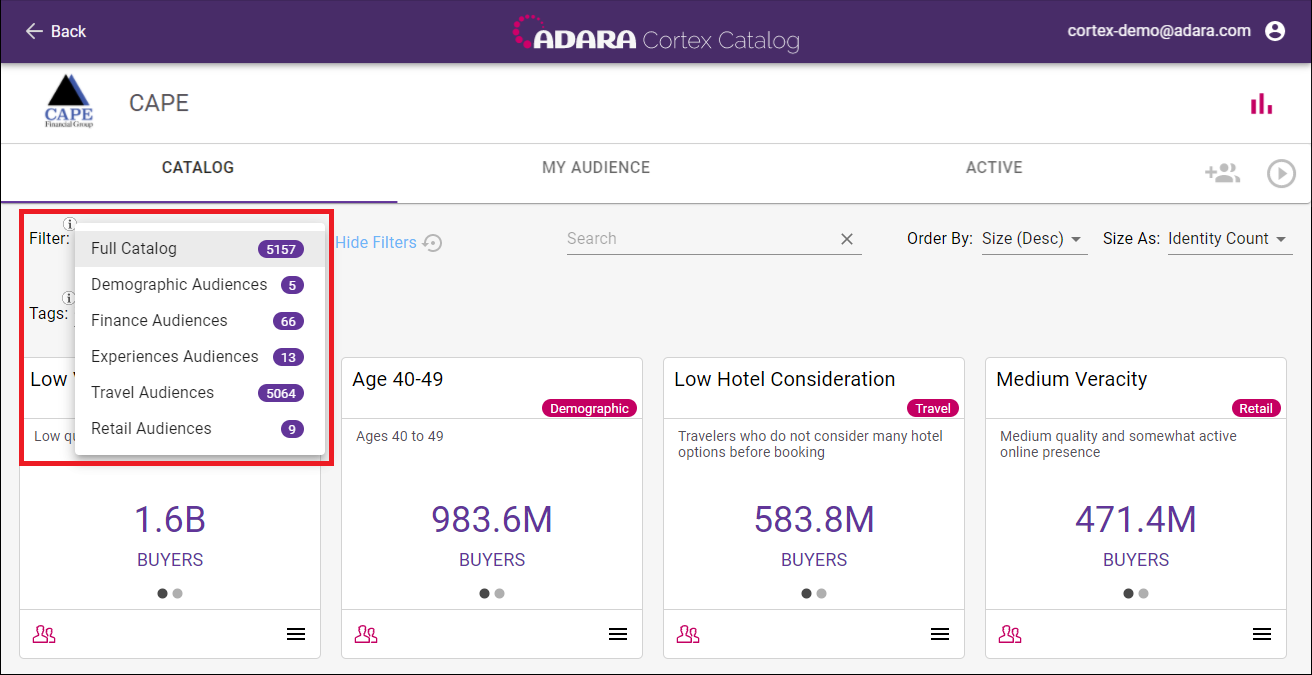Click the 583.8M buyers value
This screenshot has height=675, width=1312.
pos(814,520)
